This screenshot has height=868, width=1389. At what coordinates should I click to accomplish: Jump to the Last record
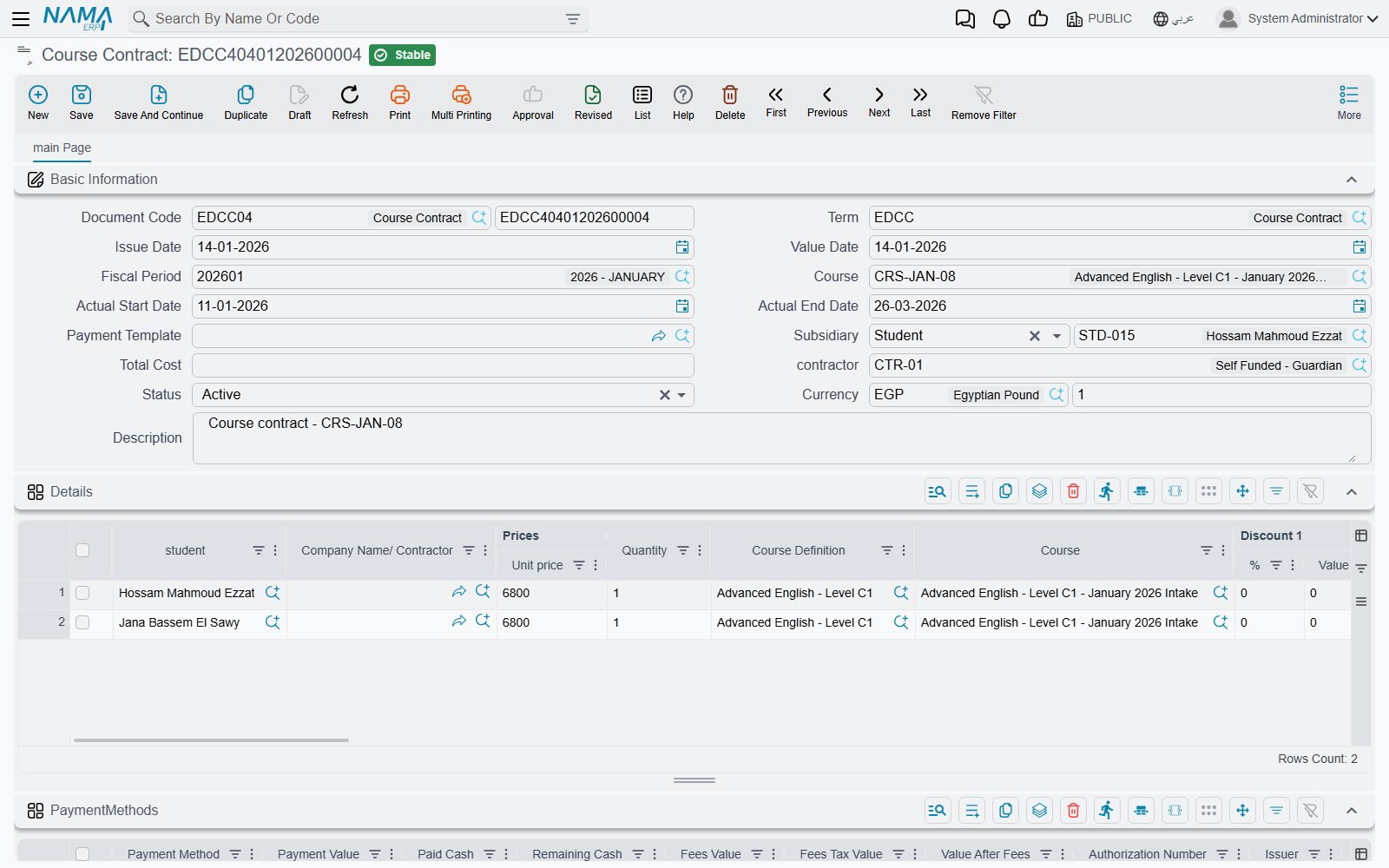(x=920, y=102)
